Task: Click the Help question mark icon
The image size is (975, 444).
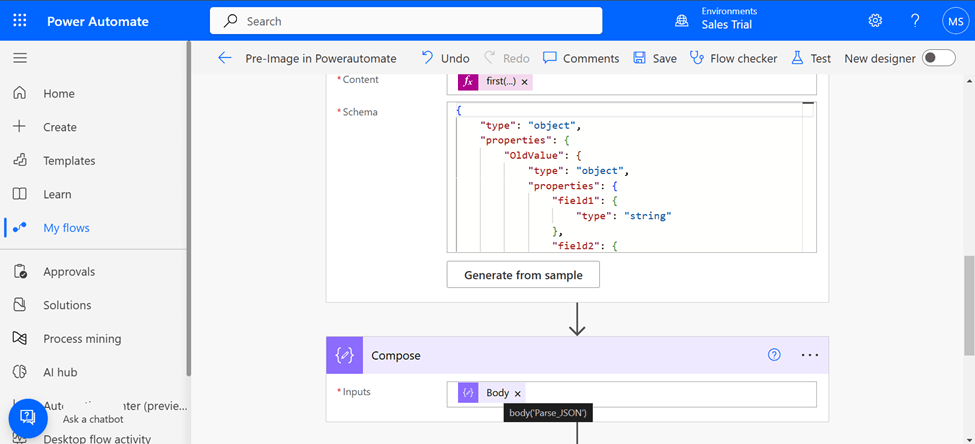Action: (x=915, y=21)
